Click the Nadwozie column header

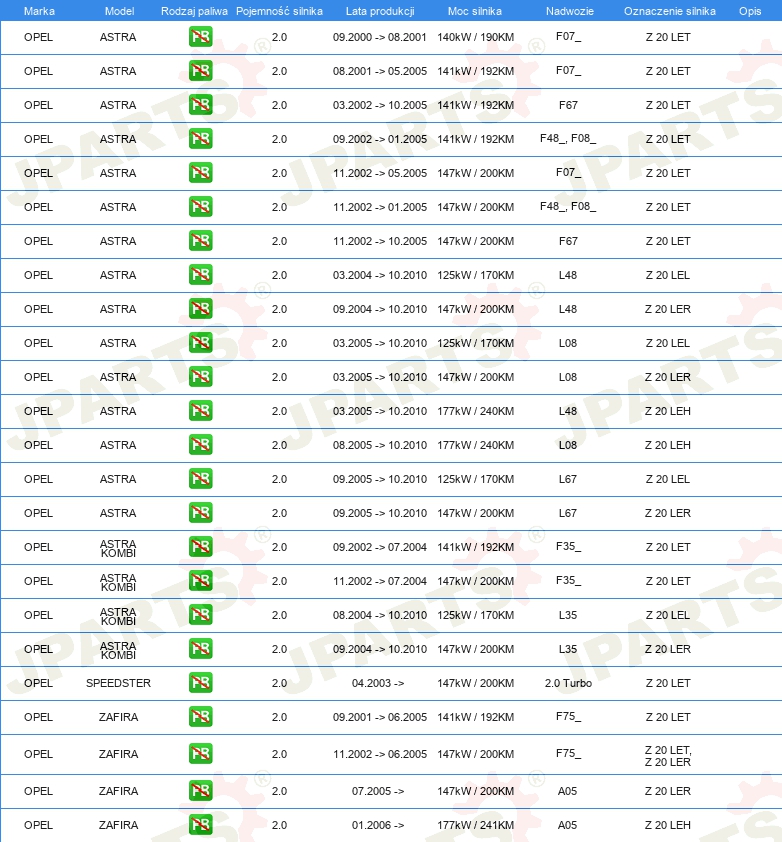pyautogui.click(x=570, y=11)
